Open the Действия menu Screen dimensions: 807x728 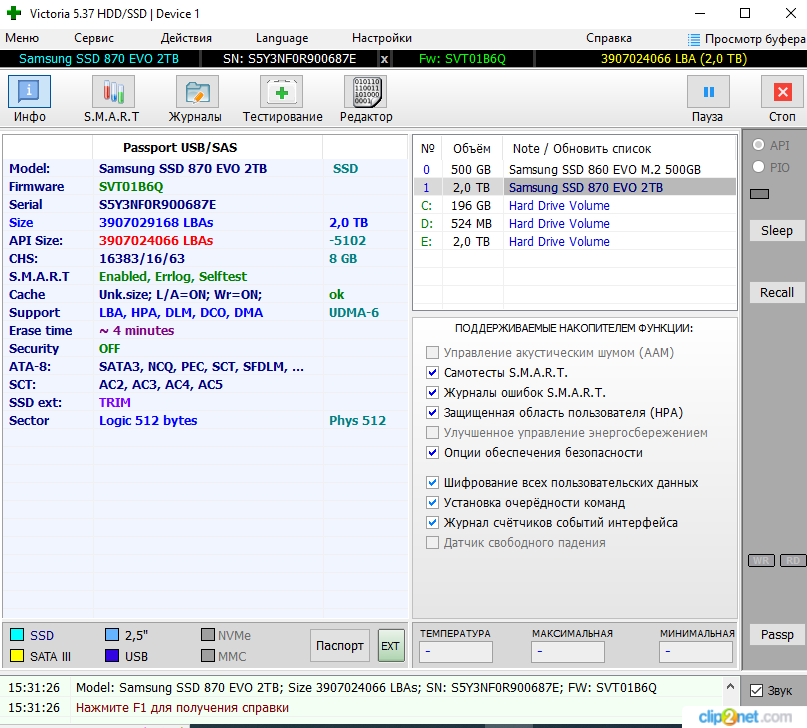[x=186, y=38]
